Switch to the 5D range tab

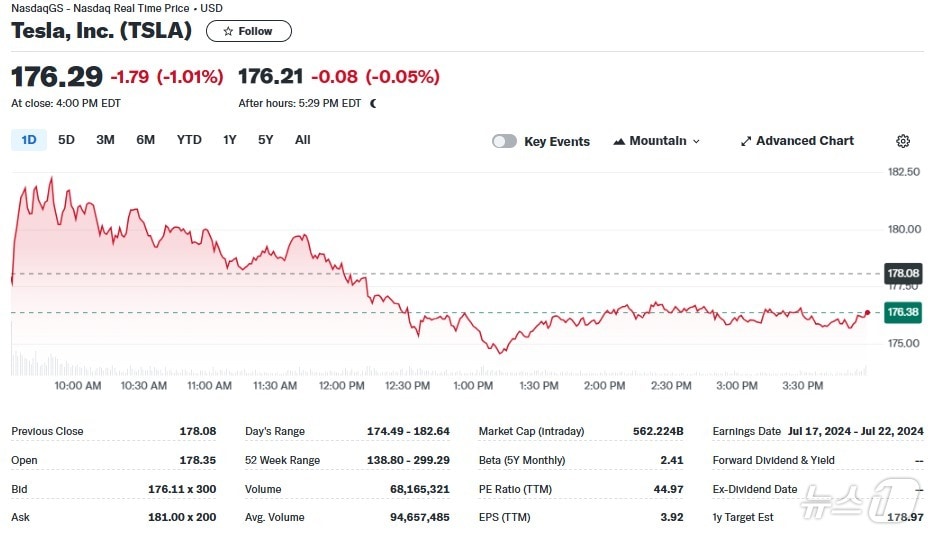click(x=66, y=140)
